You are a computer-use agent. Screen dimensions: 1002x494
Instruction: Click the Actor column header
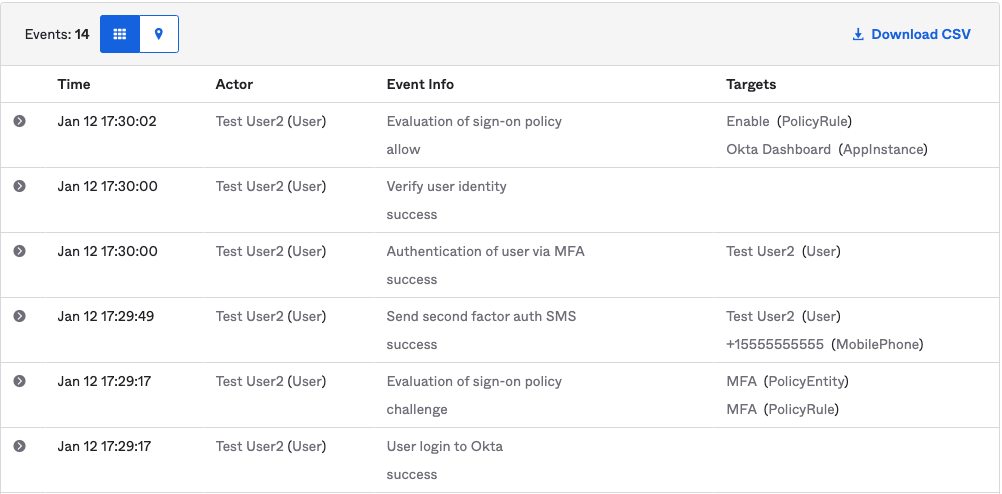[x=234, y=84]
